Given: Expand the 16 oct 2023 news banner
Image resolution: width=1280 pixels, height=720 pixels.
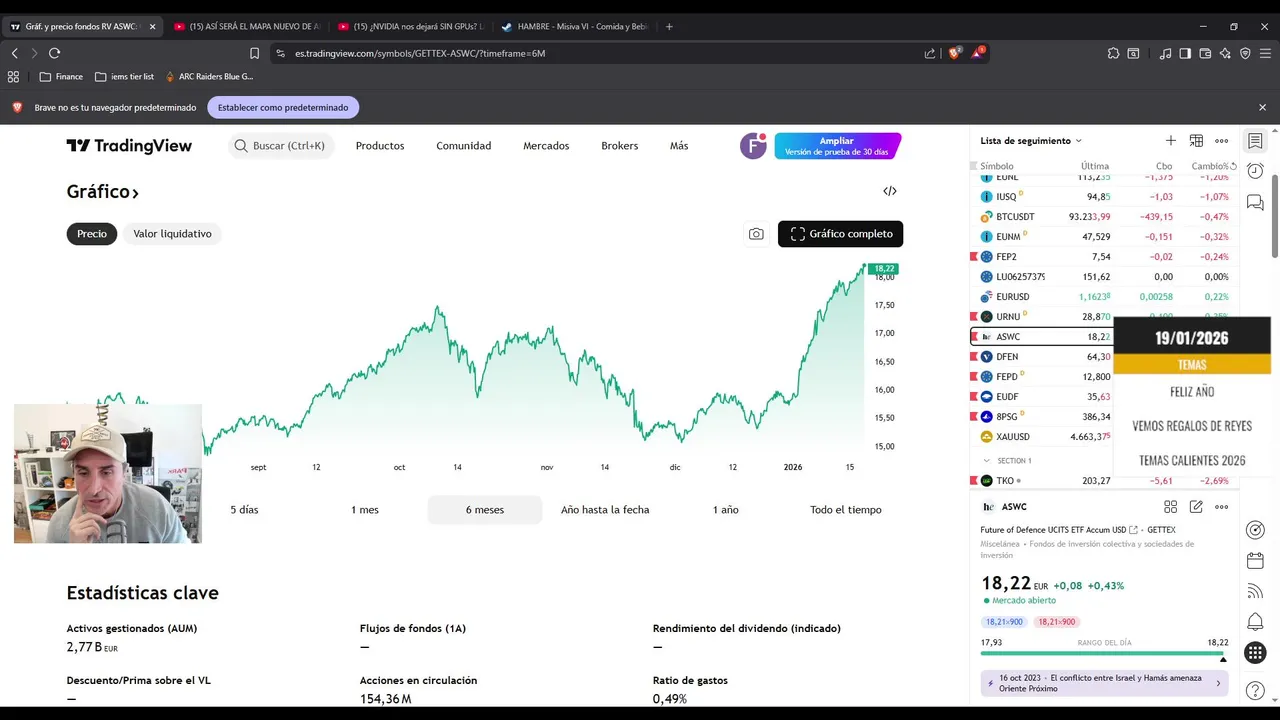Looking at the screenshot, I should coord(1105,683).
